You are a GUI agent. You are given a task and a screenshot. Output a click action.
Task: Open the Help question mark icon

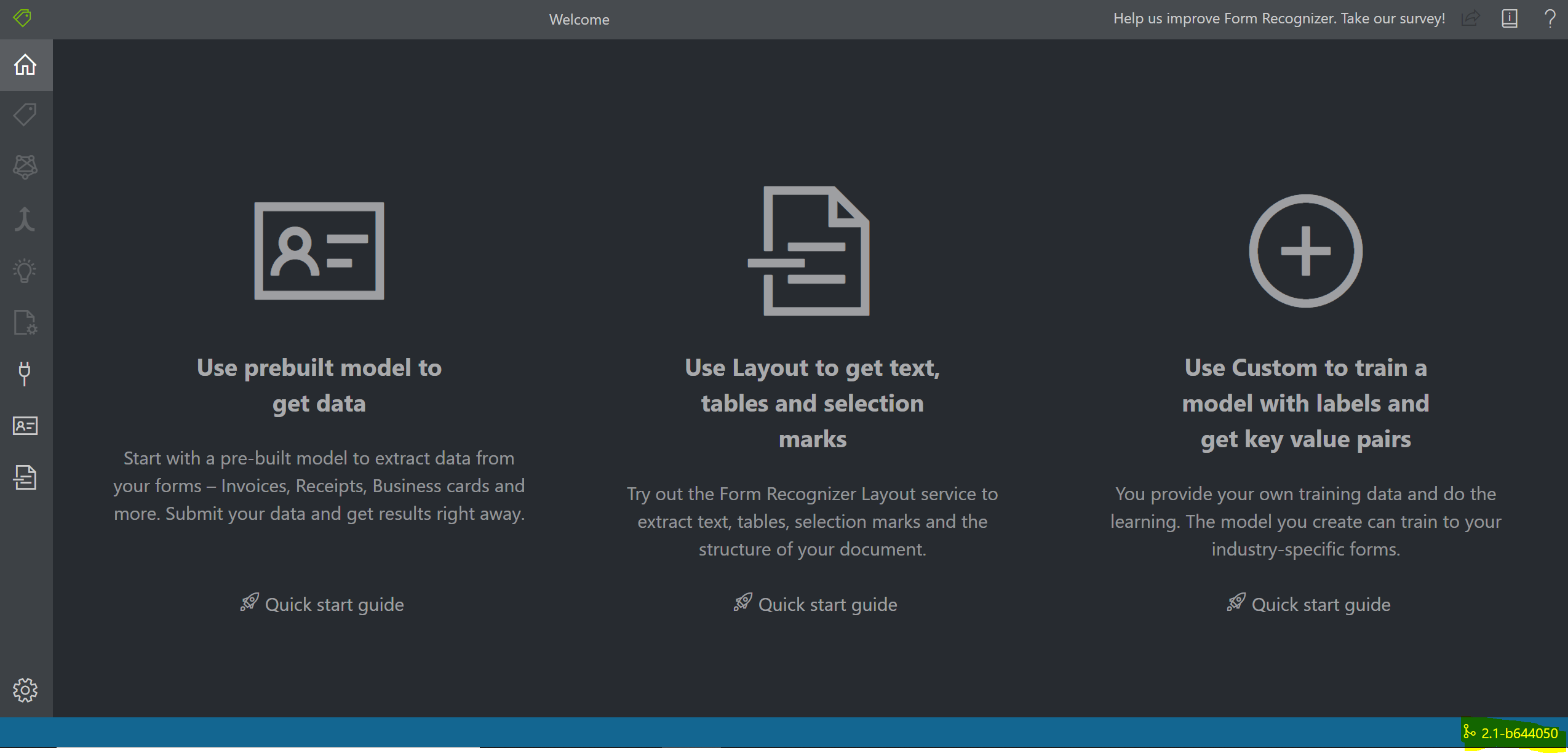point(1550,18)
